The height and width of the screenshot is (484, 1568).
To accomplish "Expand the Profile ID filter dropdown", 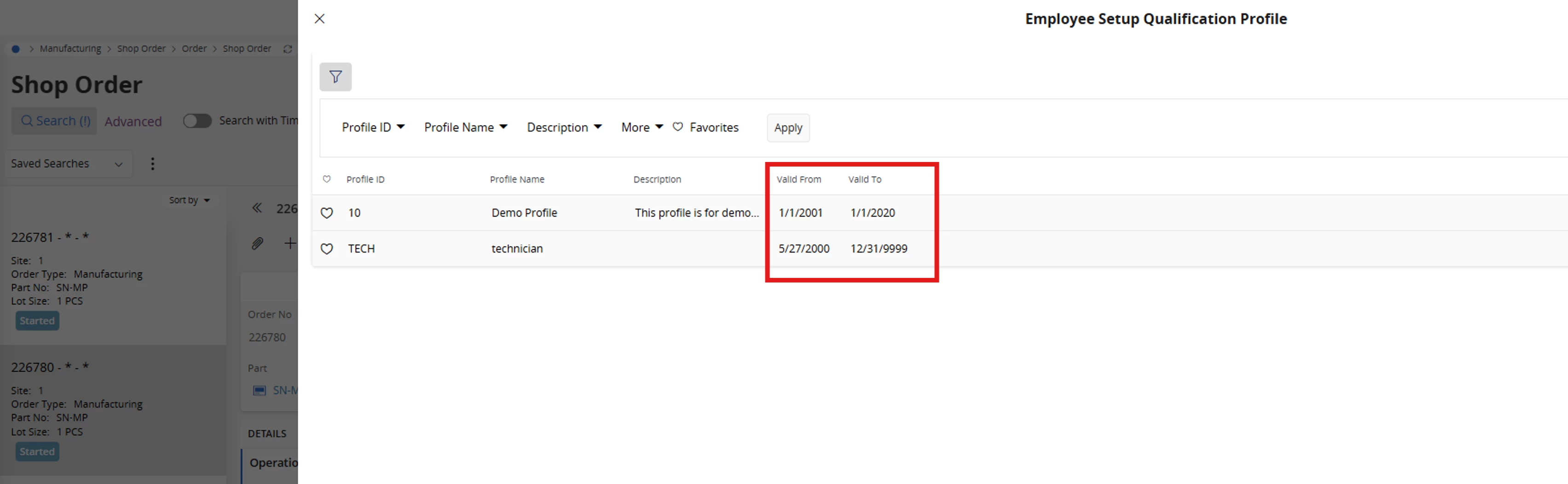I will click(373, 127).
